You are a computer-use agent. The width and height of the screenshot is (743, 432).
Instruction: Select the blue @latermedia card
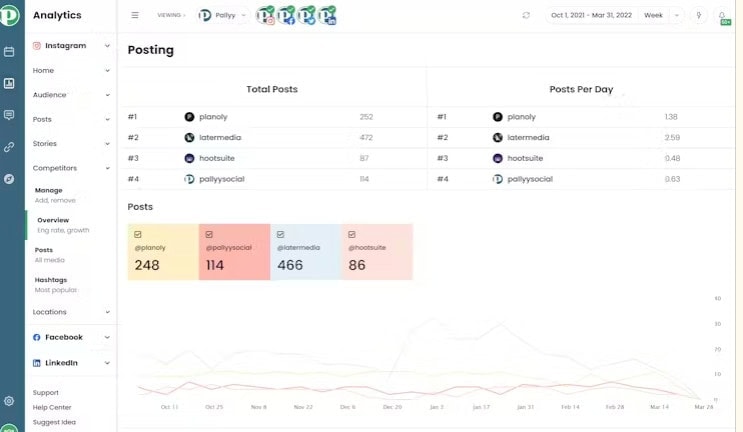coord(306,252)
